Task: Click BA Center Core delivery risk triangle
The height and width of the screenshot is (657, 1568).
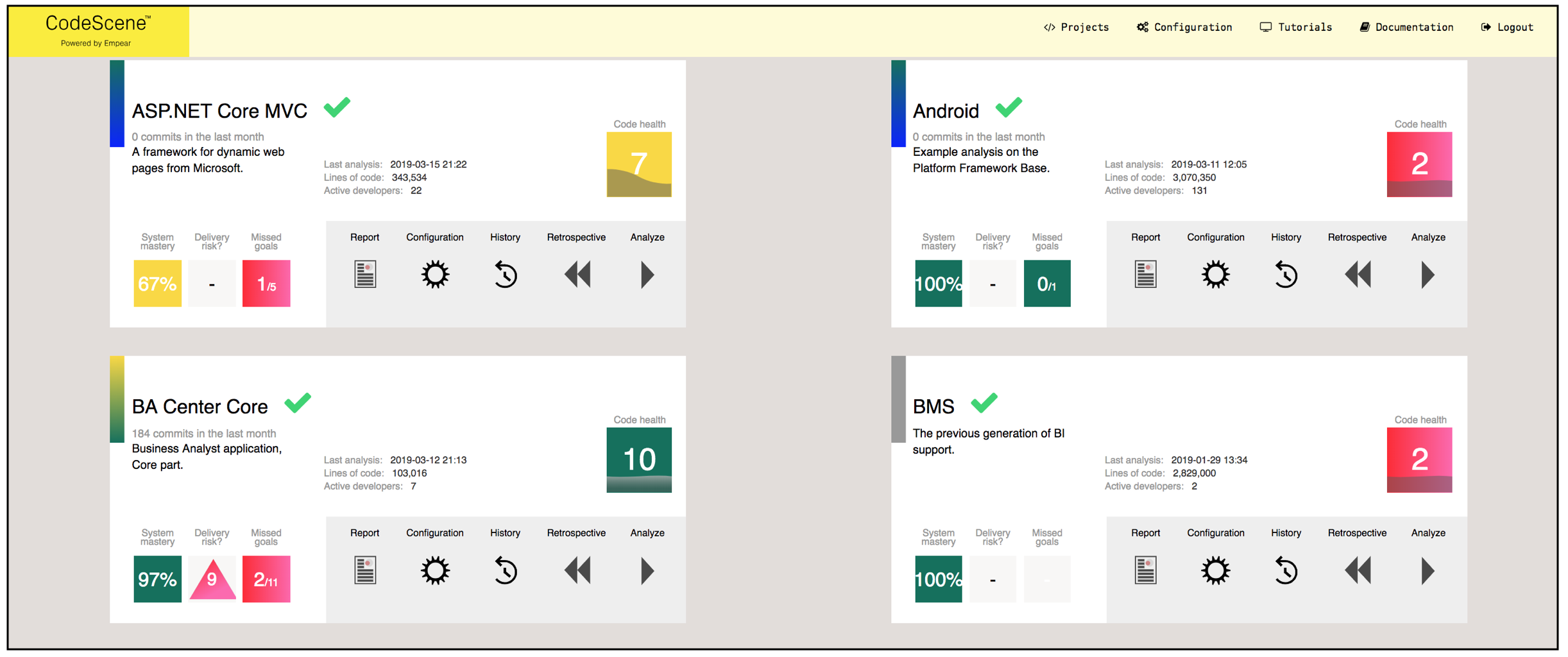Action: coord(212,580)
